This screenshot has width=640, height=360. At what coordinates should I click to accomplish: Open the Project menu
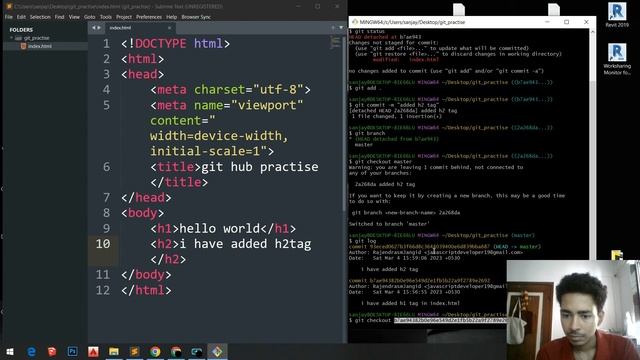(x=124, y=17)
